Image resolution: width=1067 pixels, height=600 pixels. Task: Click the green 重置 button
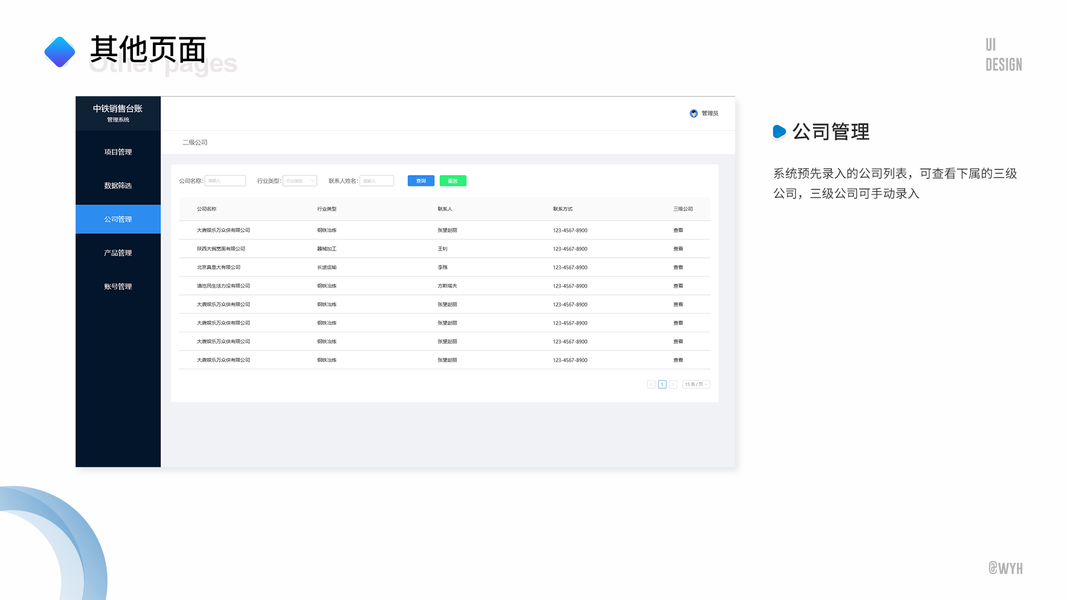tap(453, 181)
